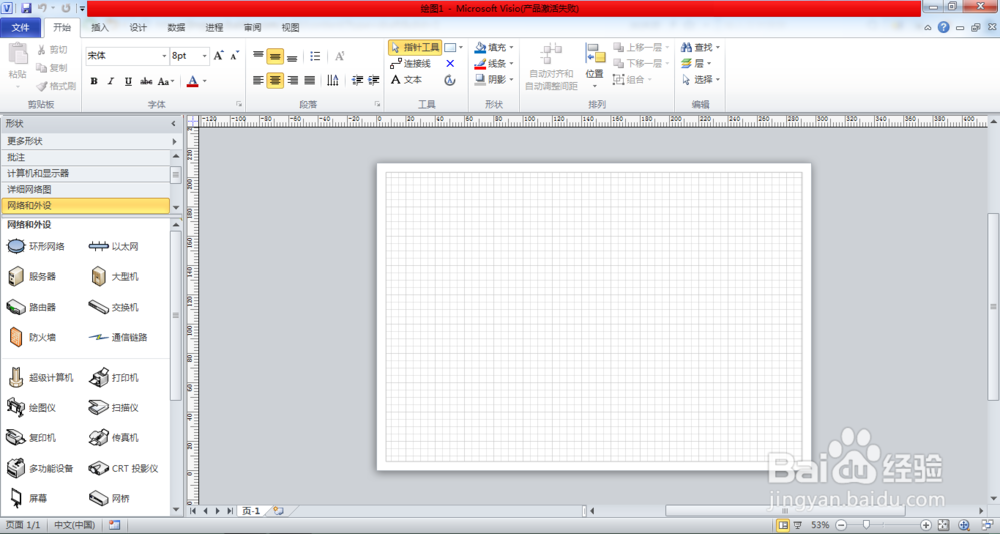This screenshot has width=1000, height=534.
Task: Click the Server 服务器 shape
Action: point(31,276)
